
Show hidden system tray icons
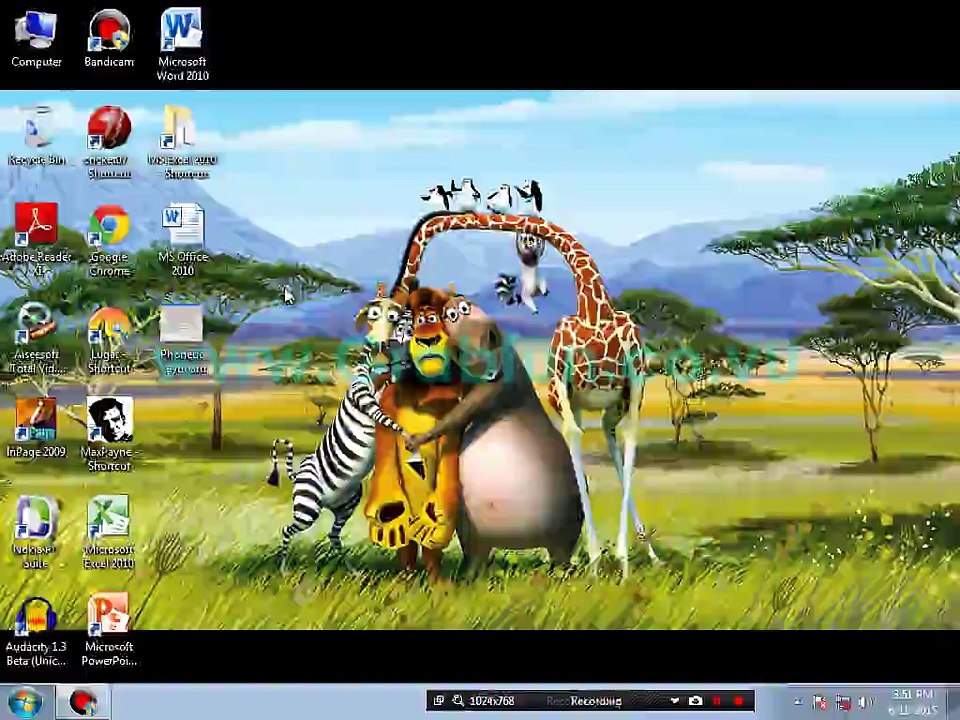click(797, 702)
